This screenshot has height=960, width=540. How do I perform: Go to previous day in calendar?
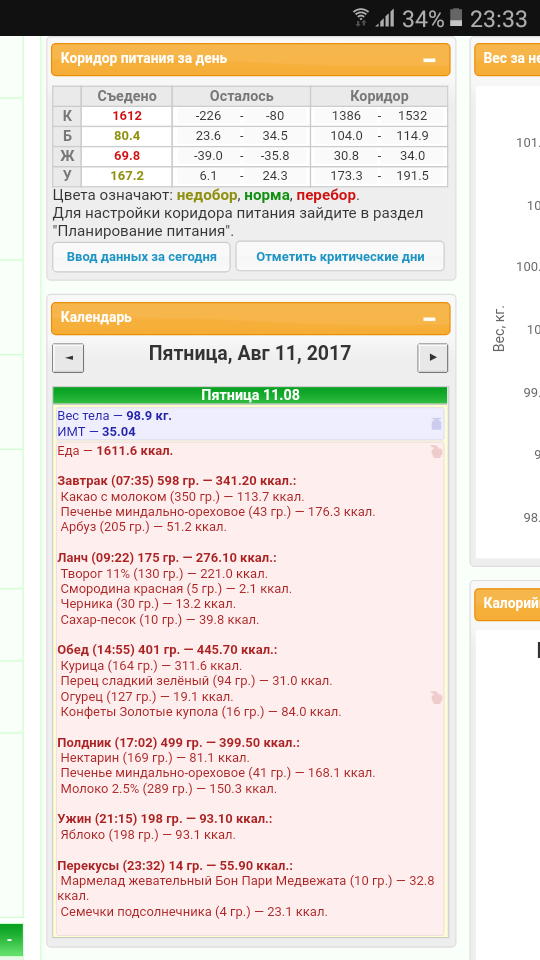(x=68, y=358)
